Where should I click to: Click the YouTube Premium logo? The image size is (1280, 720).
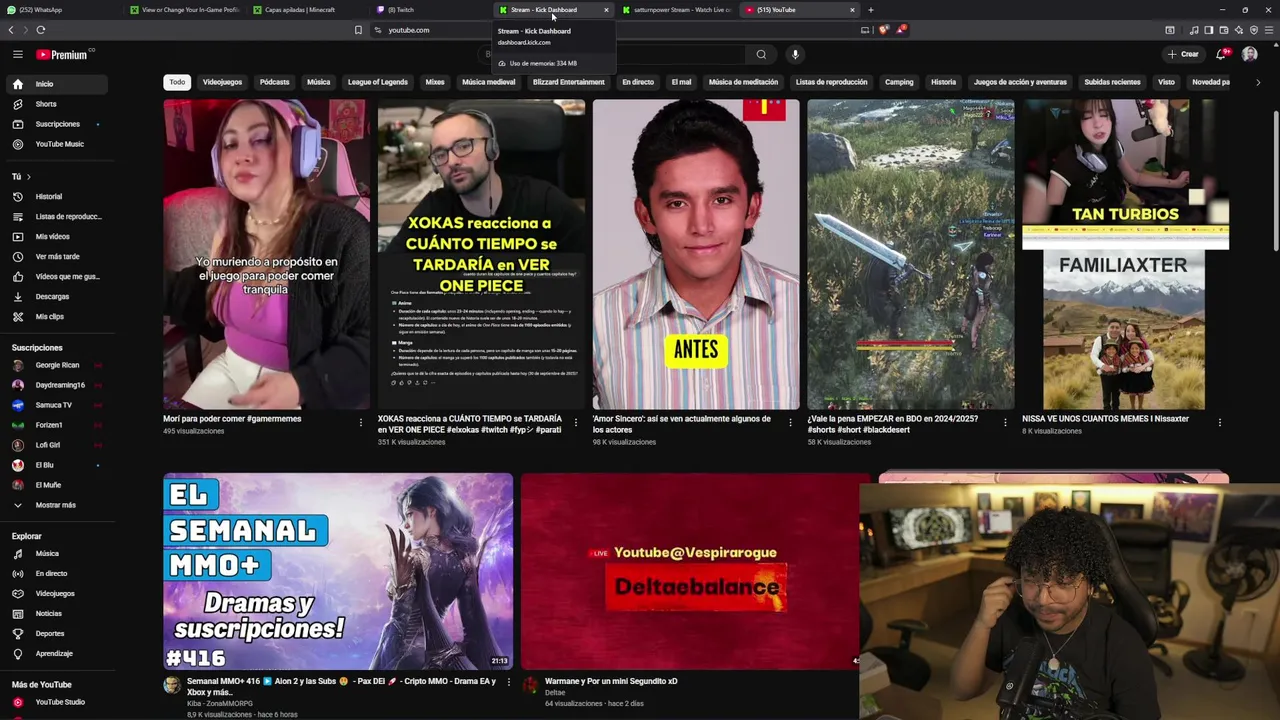click(61, 55)
